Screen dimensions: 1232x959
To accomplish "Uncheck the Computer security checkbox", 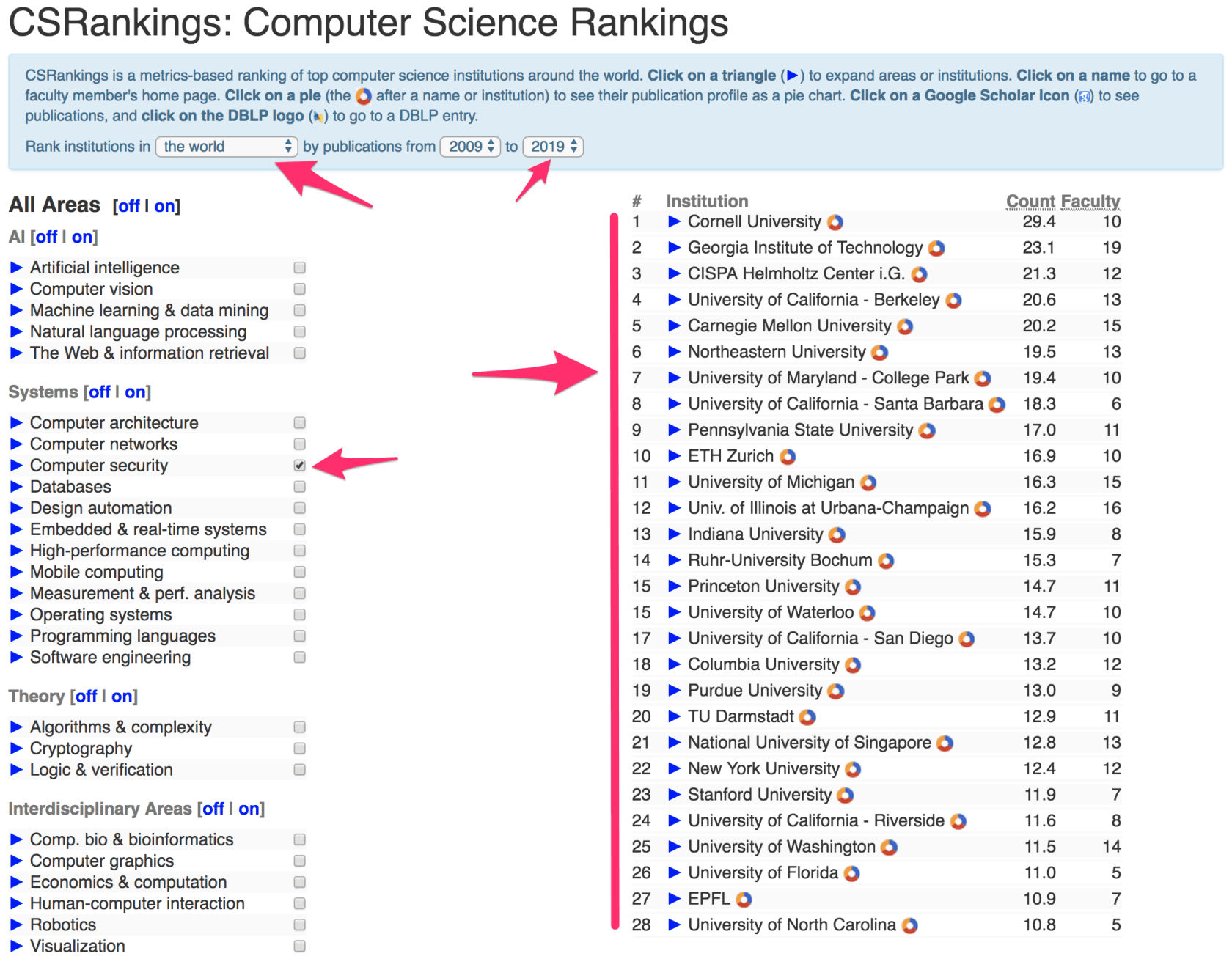I will click(299, 465).
